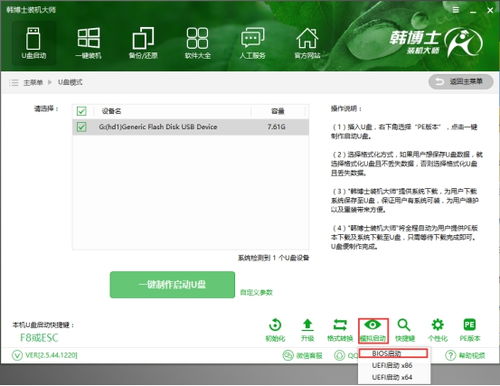Open the 软件大全 software collection icon
500x386 pixels.
tap(197, 43)
